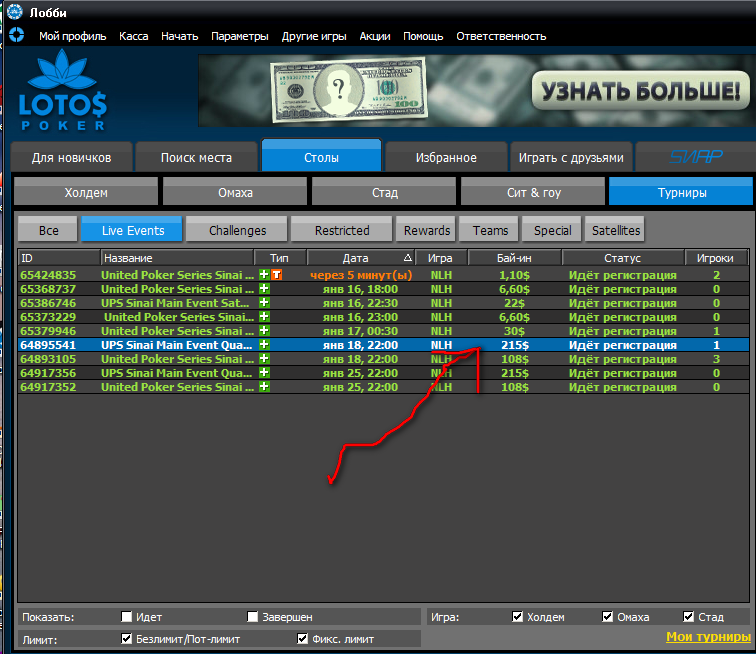756x654 pixels.
Task: Select the Стад game tab
Action: point(384,192)
